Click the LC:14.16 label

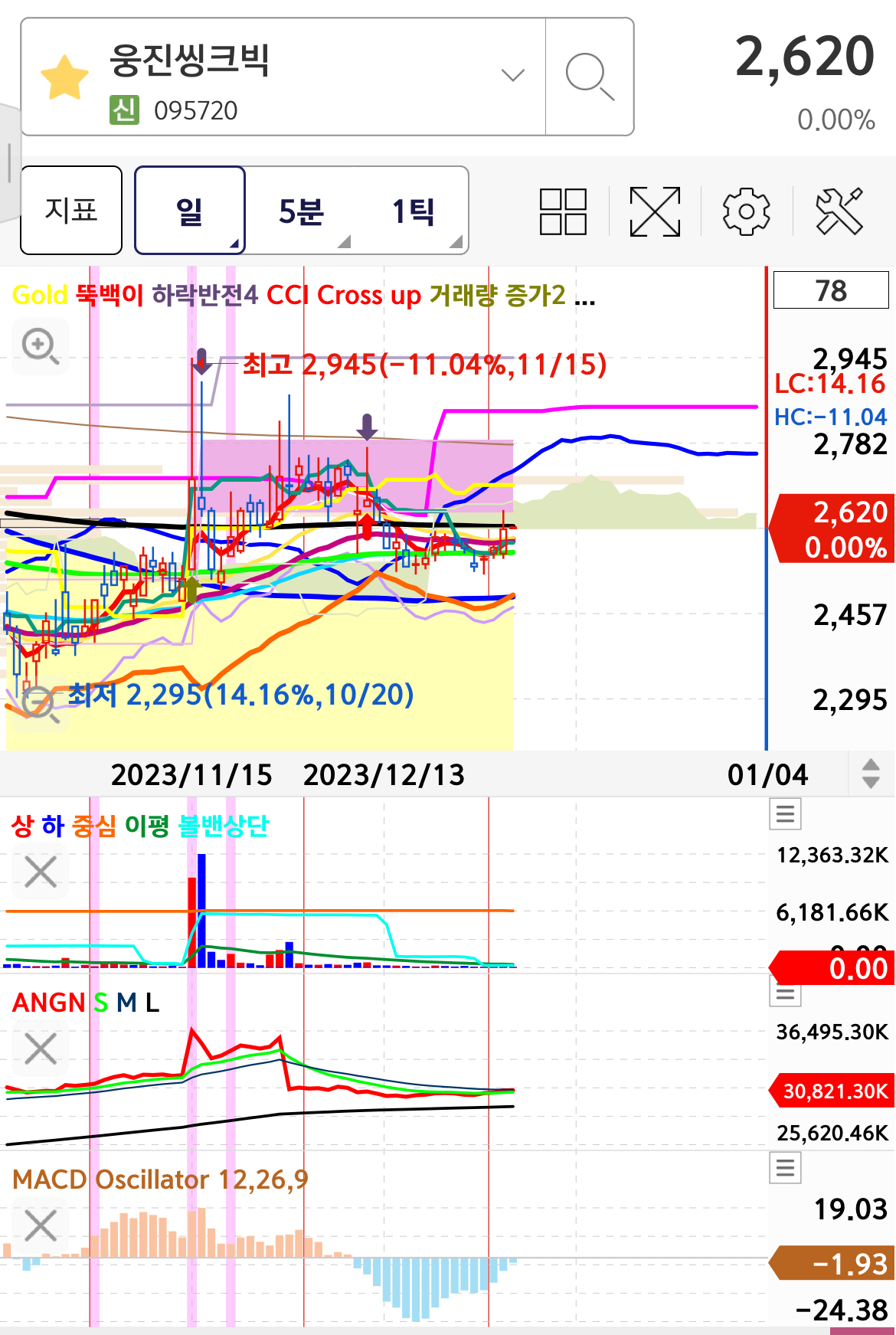830,384
